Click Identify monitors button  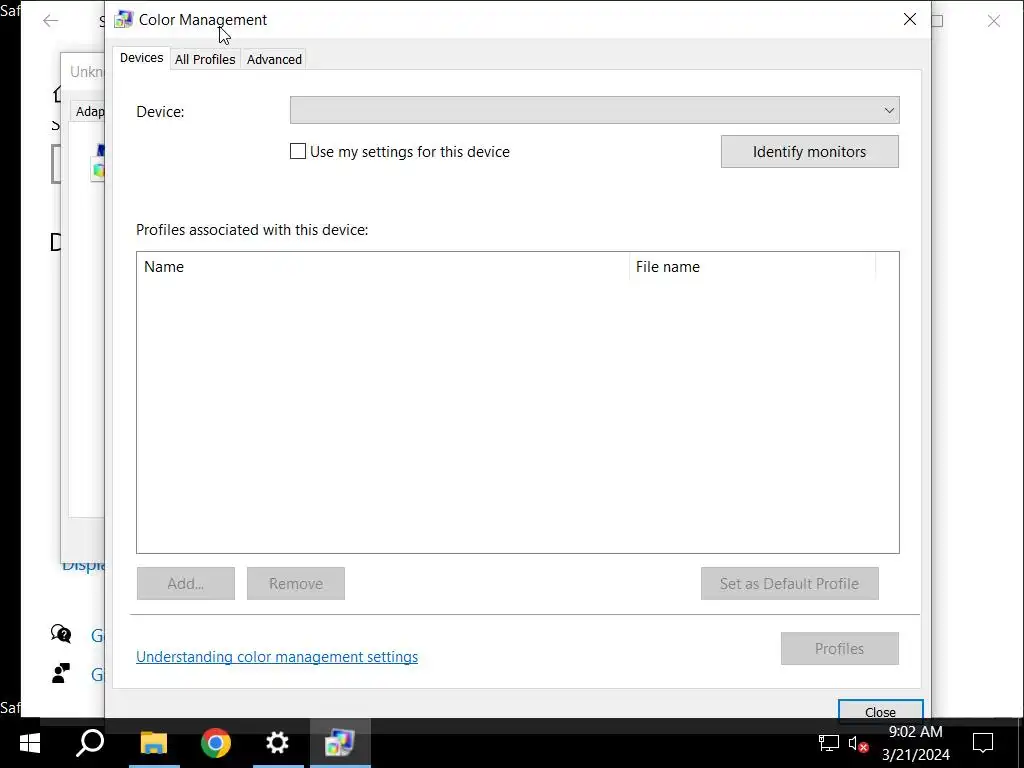(810, 152)
